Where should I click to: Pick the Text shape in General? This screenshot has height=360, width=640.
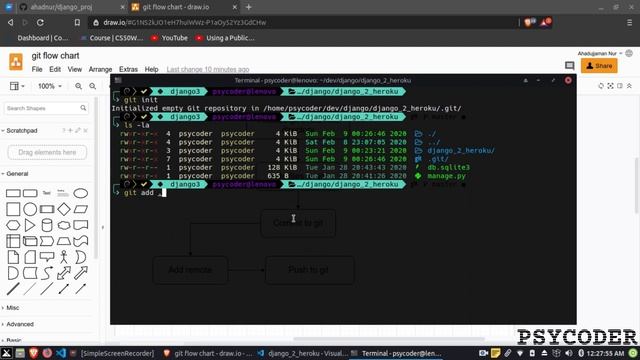tap(47, 193)
